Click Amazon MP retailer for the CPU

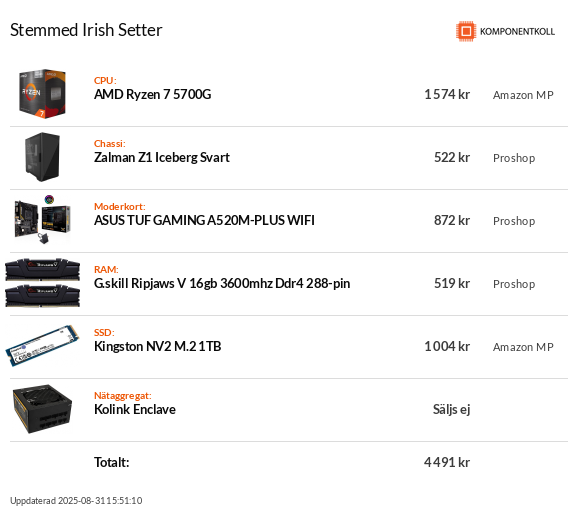coord(523,95)
